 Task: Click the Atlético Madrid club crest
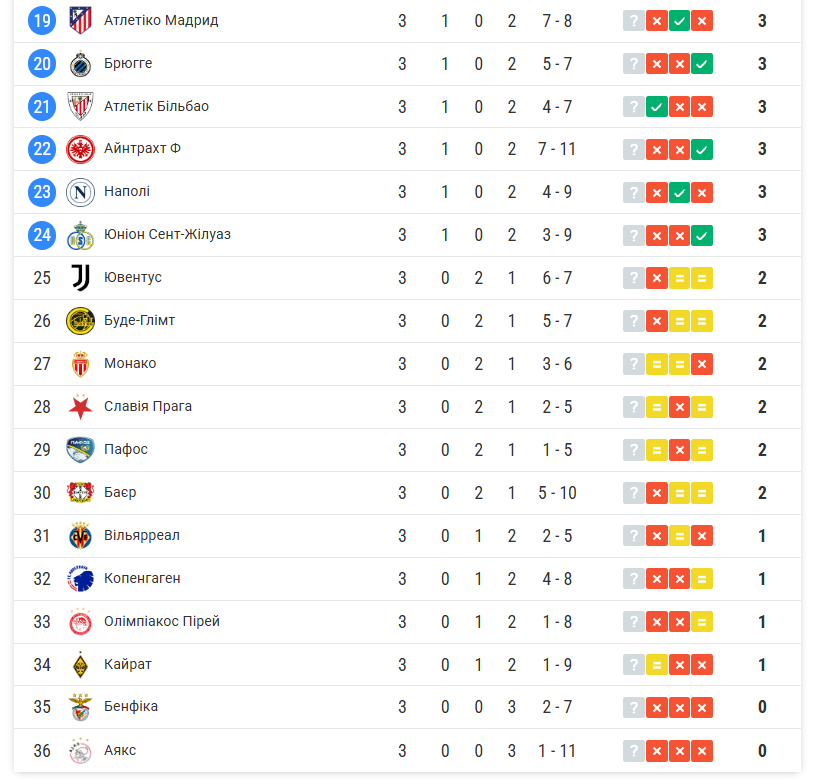pyautogui.click(x=80, y=20)
